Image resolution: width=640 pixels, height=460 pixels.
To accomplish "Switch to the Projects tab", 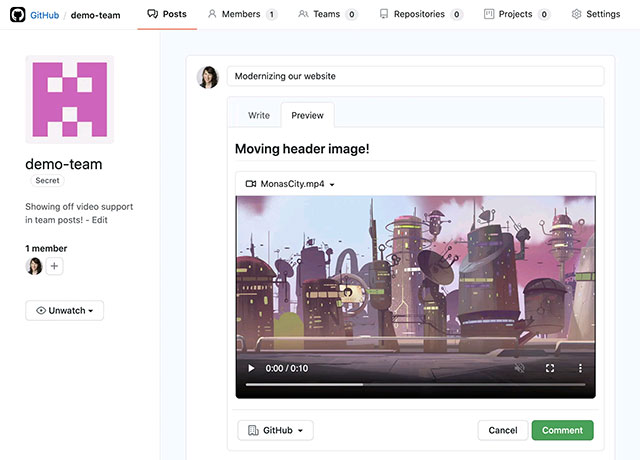I will pyautogui.click(x=516, y=14).
